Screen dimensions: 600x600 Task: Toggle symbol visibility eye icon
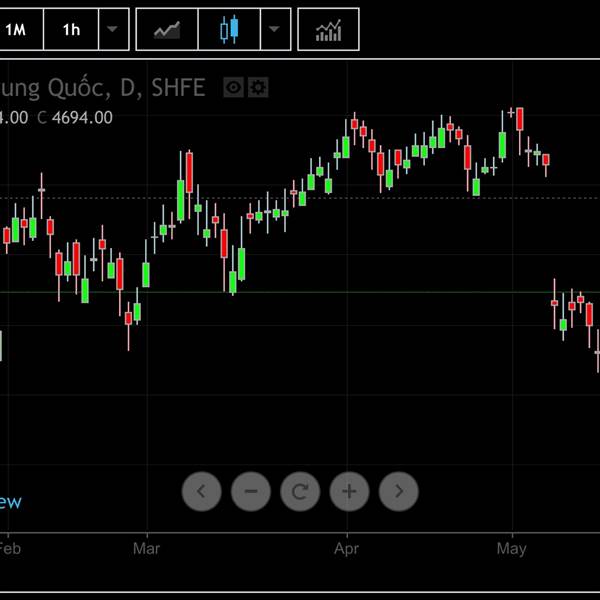pyautogui.click(x=233, y=88)
